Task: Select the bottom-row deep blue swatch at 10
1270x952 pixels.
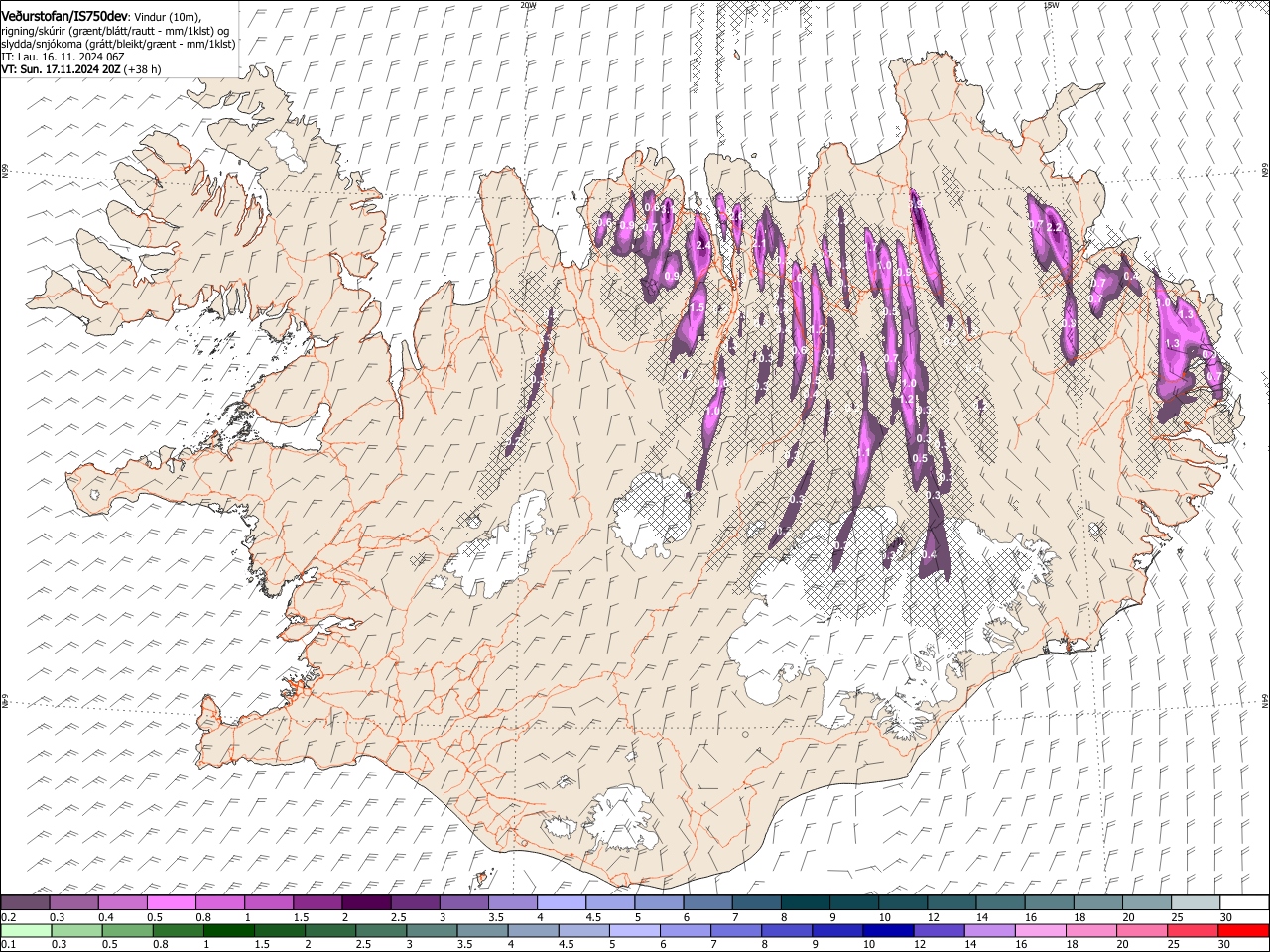Action: click(887, 931)
